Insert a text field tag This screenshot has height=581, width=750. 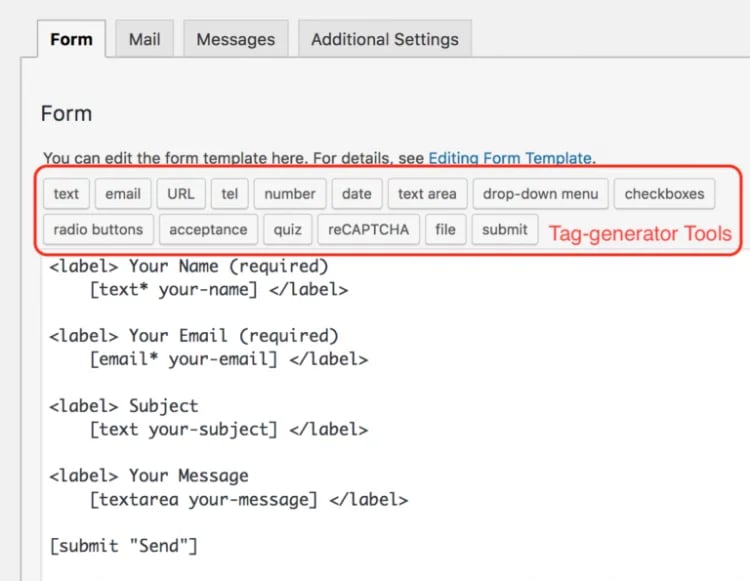coord(66,194)
